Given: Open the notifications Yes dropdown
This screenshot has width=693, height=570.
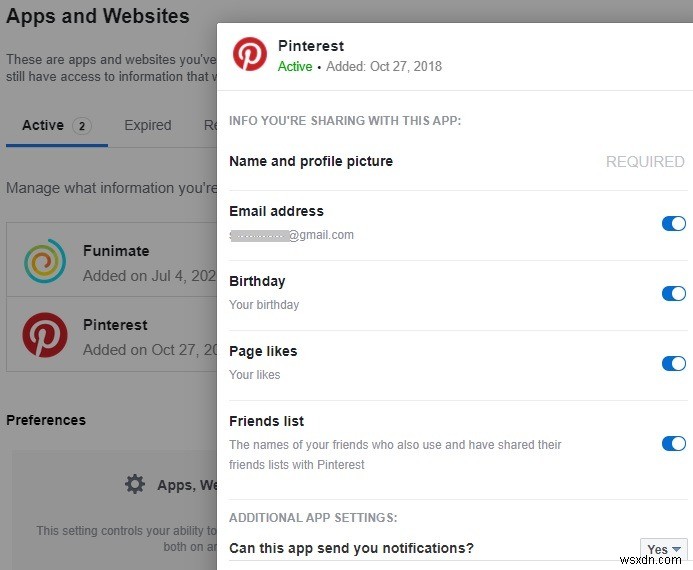Looking at the screenshot, I should coord(663,549).
